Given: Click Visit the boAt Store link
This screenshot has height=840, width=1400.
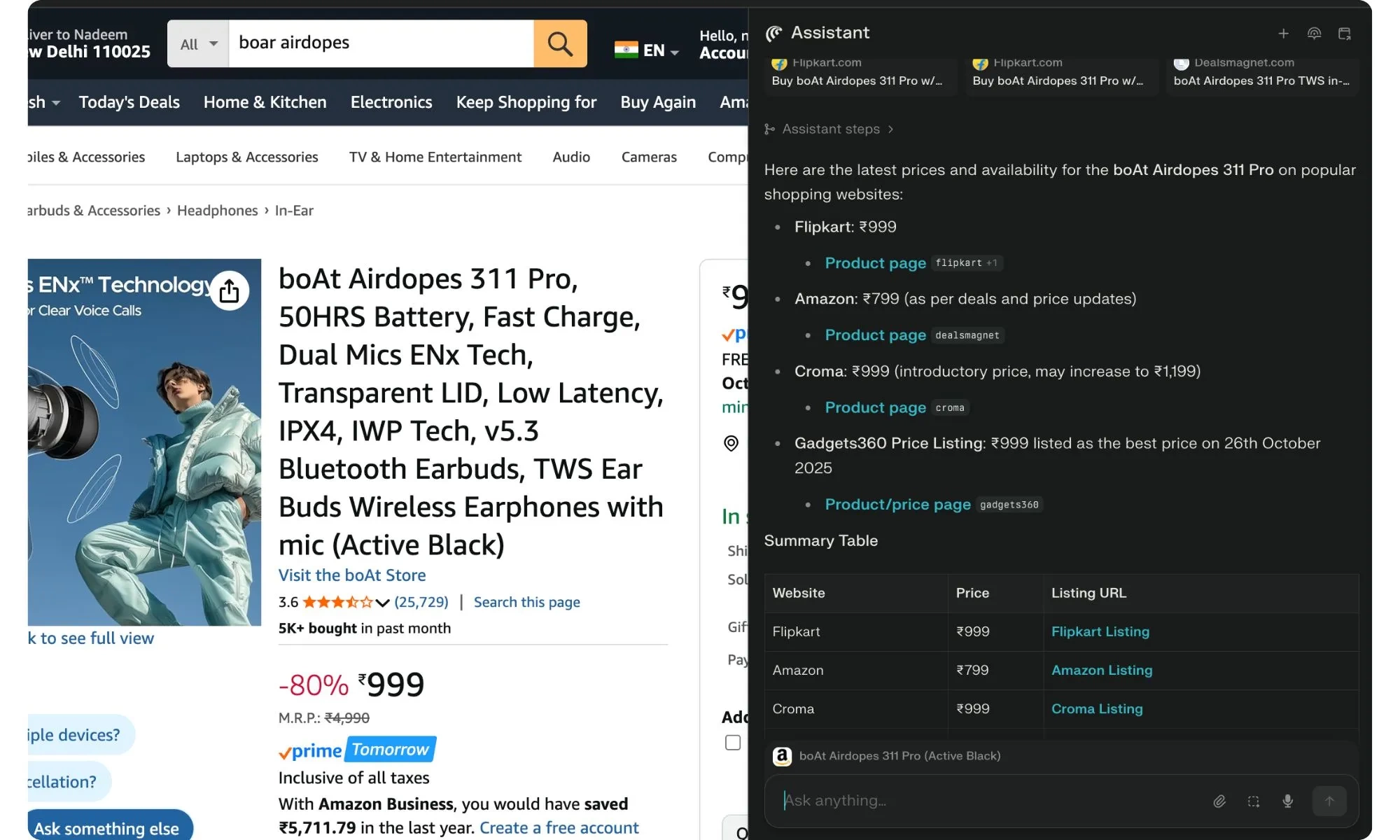Looking at the screenshot, I should pyautogui.click(x=352, y=575).
